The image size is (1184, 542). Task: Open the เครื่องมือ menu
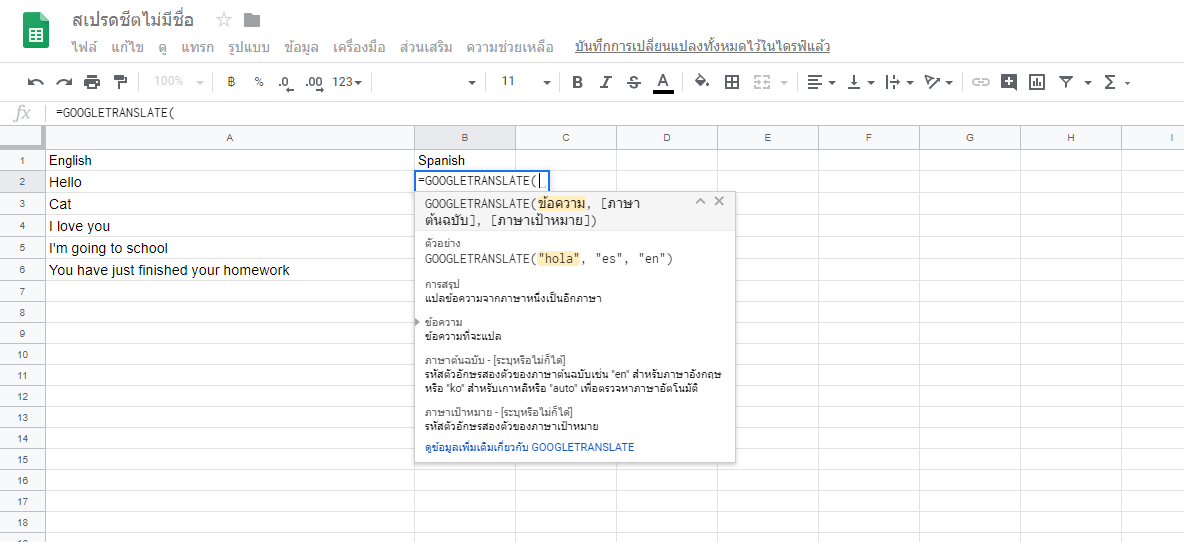pos(359,47)
